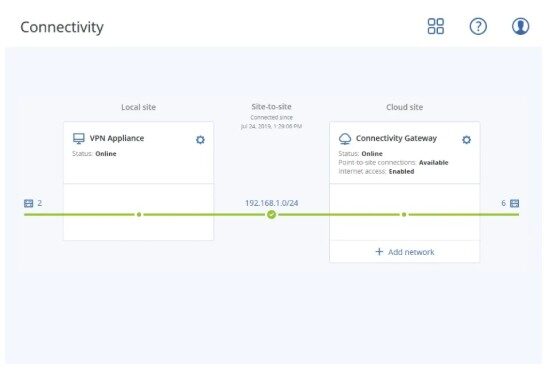Click the Cloud site heading
This screenshot has height=372, width=547.
pos(405,107)
